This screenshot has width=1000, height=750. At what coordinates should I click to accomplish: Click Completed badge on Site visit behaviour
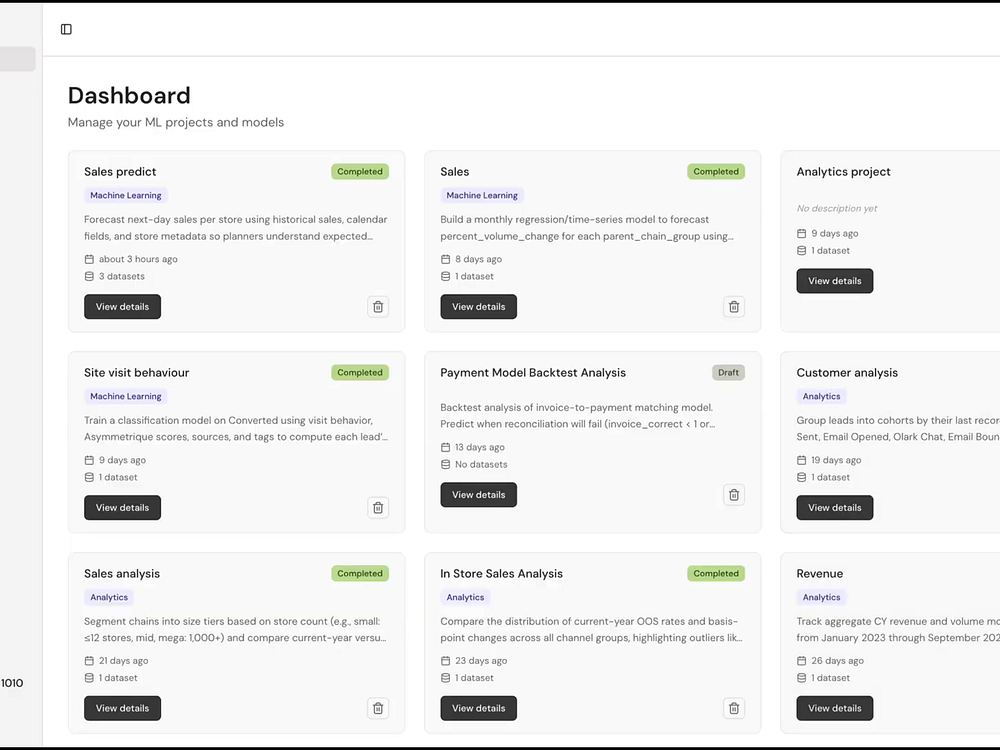coord(360,373)
